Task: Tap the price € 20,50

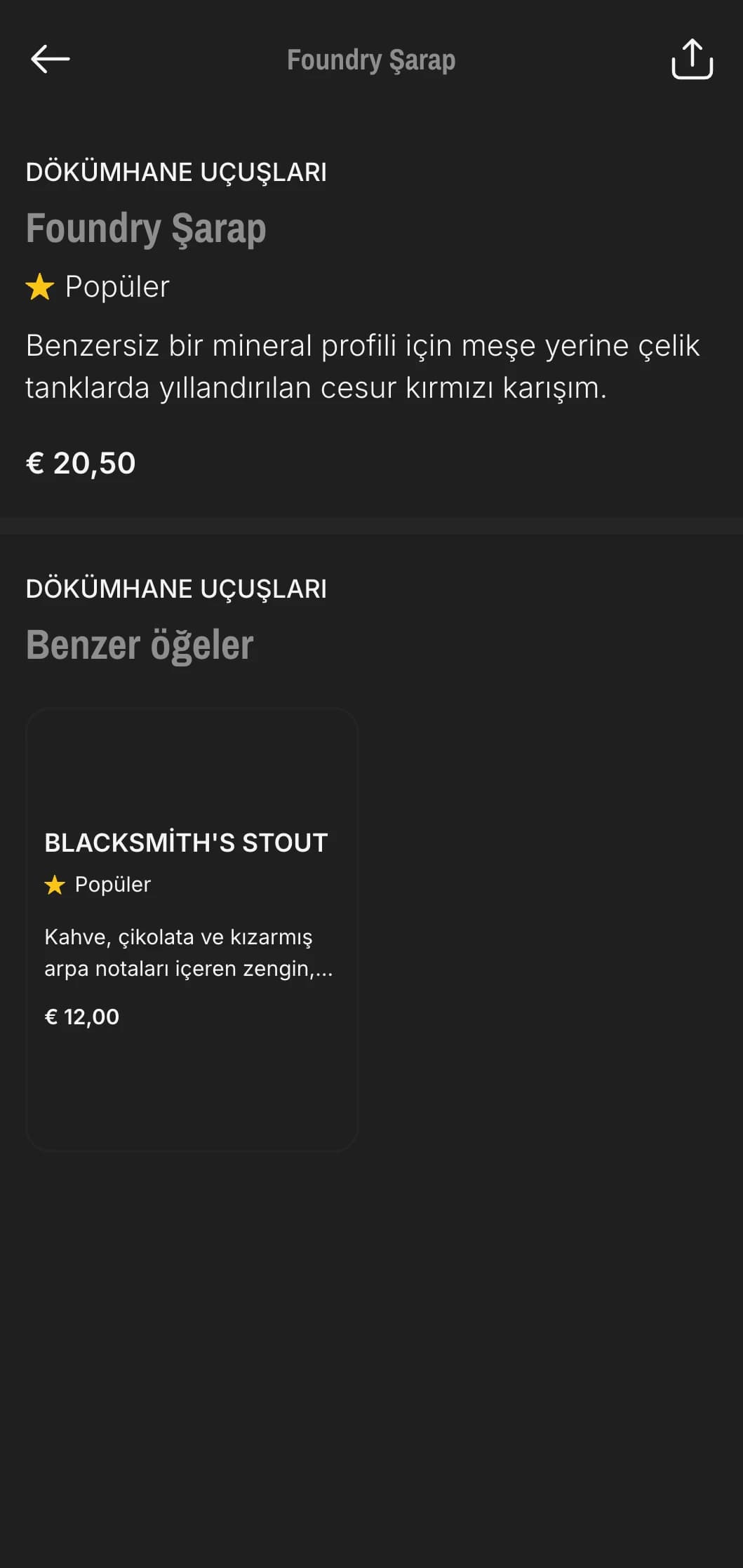Action: [x=81, y=463]
